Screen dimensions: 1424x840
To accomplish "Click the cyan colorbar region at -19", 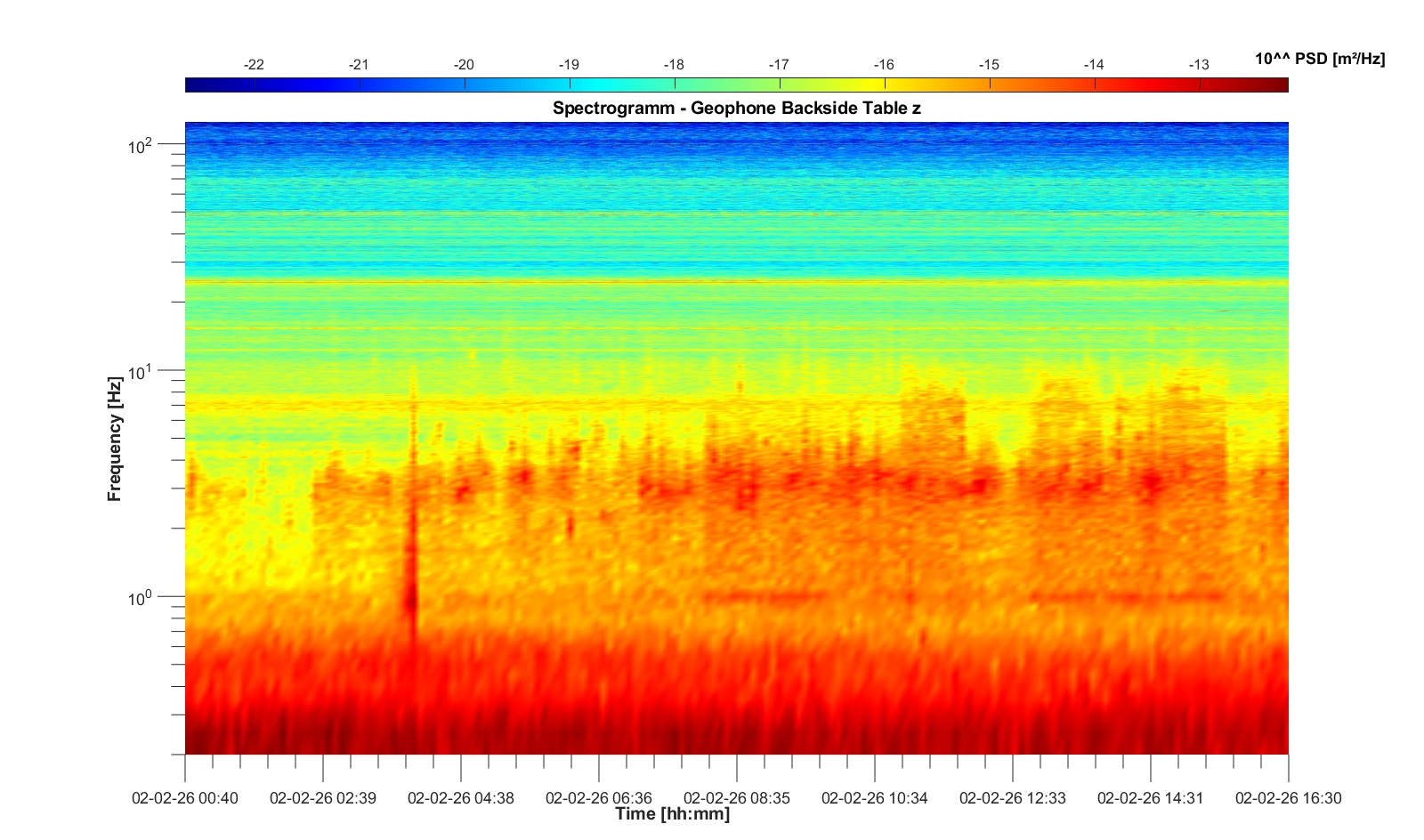I will 570,85.
